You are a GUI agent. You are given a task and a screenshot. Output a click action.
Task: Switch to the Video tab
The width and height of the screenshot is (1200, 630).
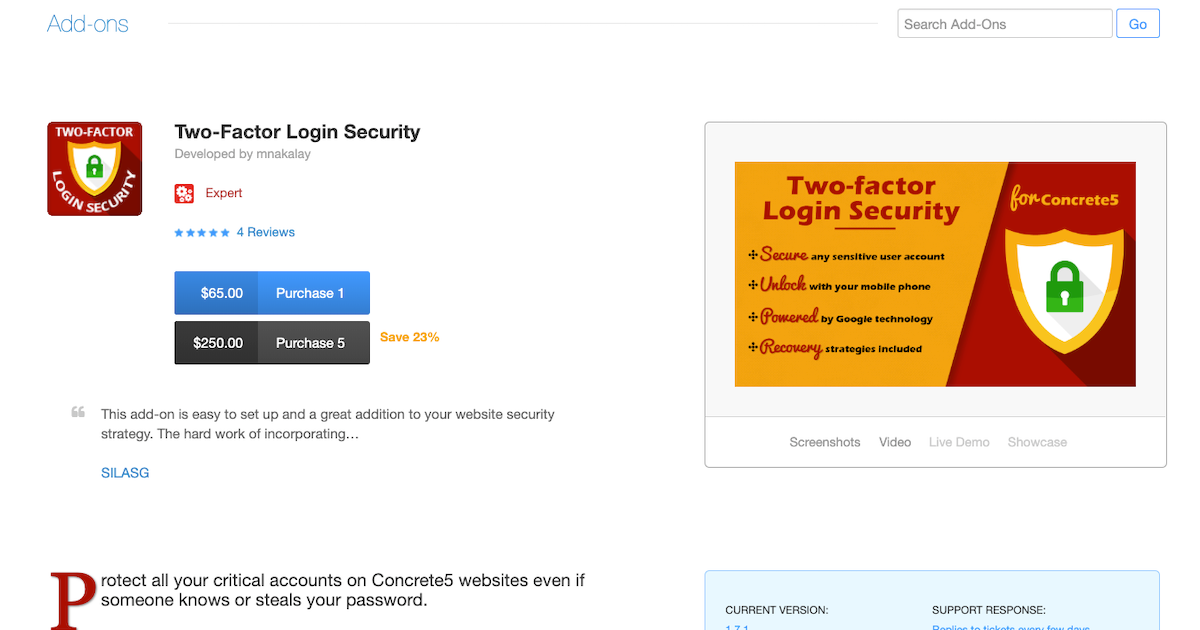(895, 442)
